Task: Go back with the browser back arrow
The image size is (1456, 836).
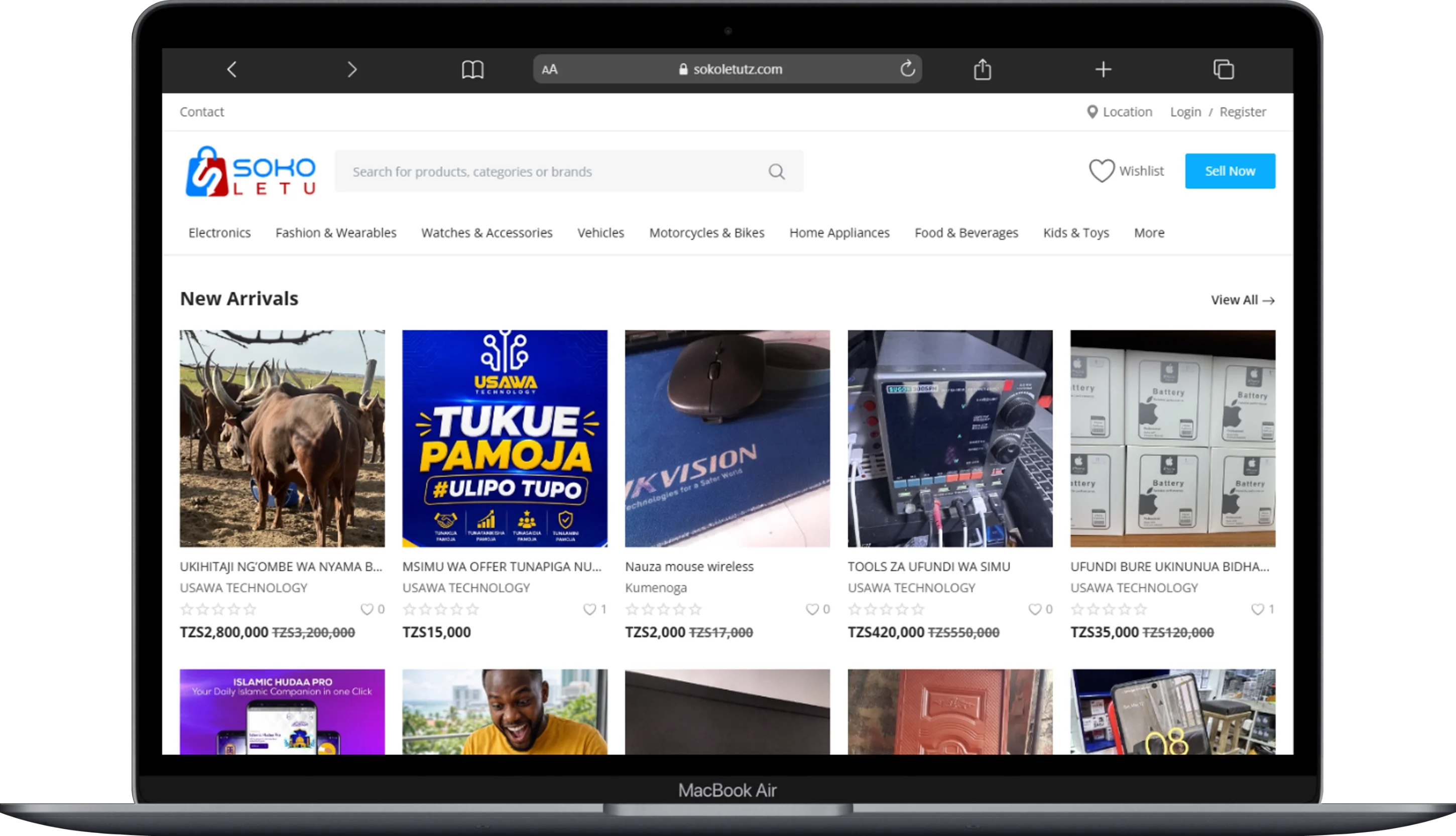Action: click(x=232, y=69)
